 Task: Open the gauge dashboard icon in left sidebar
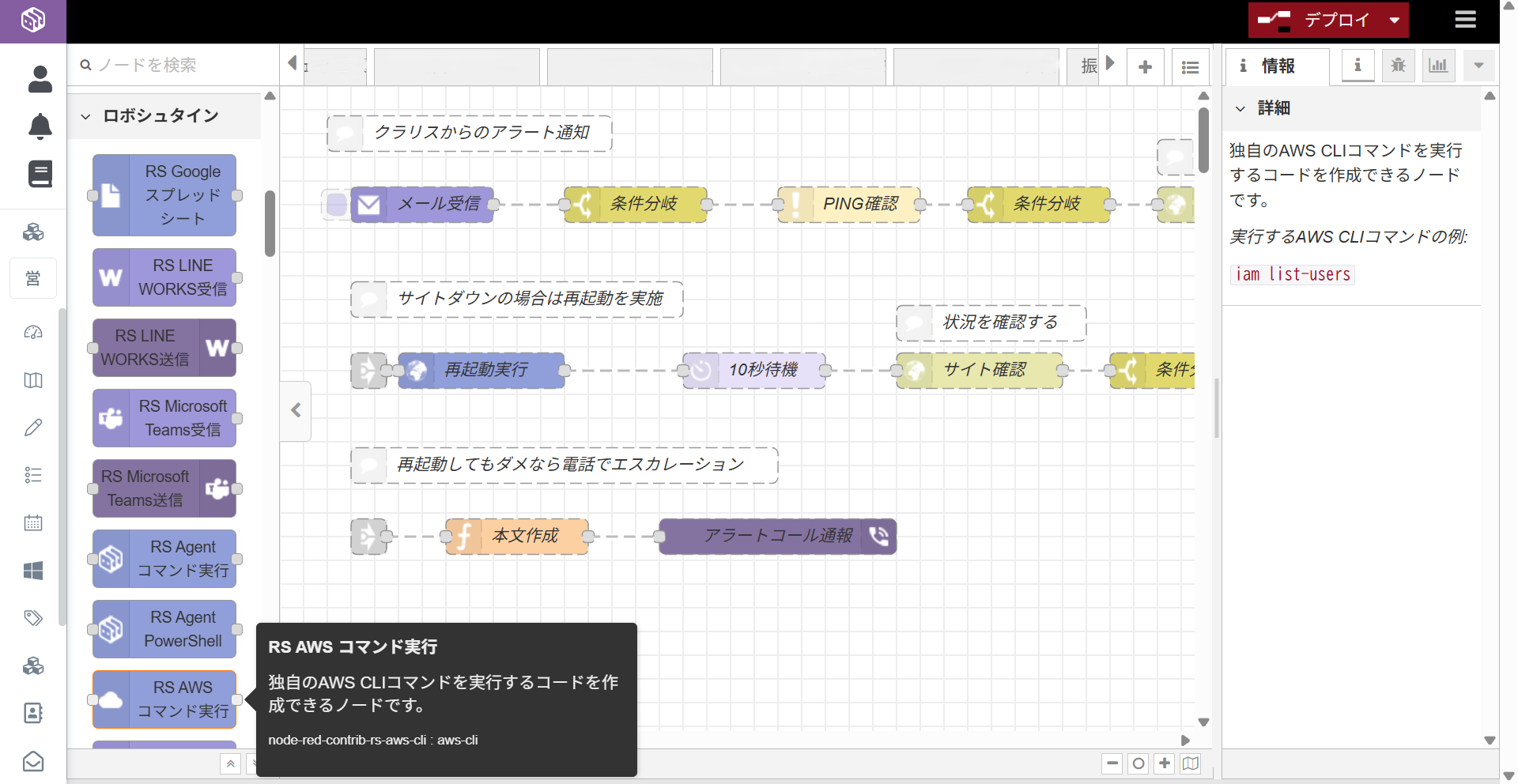(33, 333)
